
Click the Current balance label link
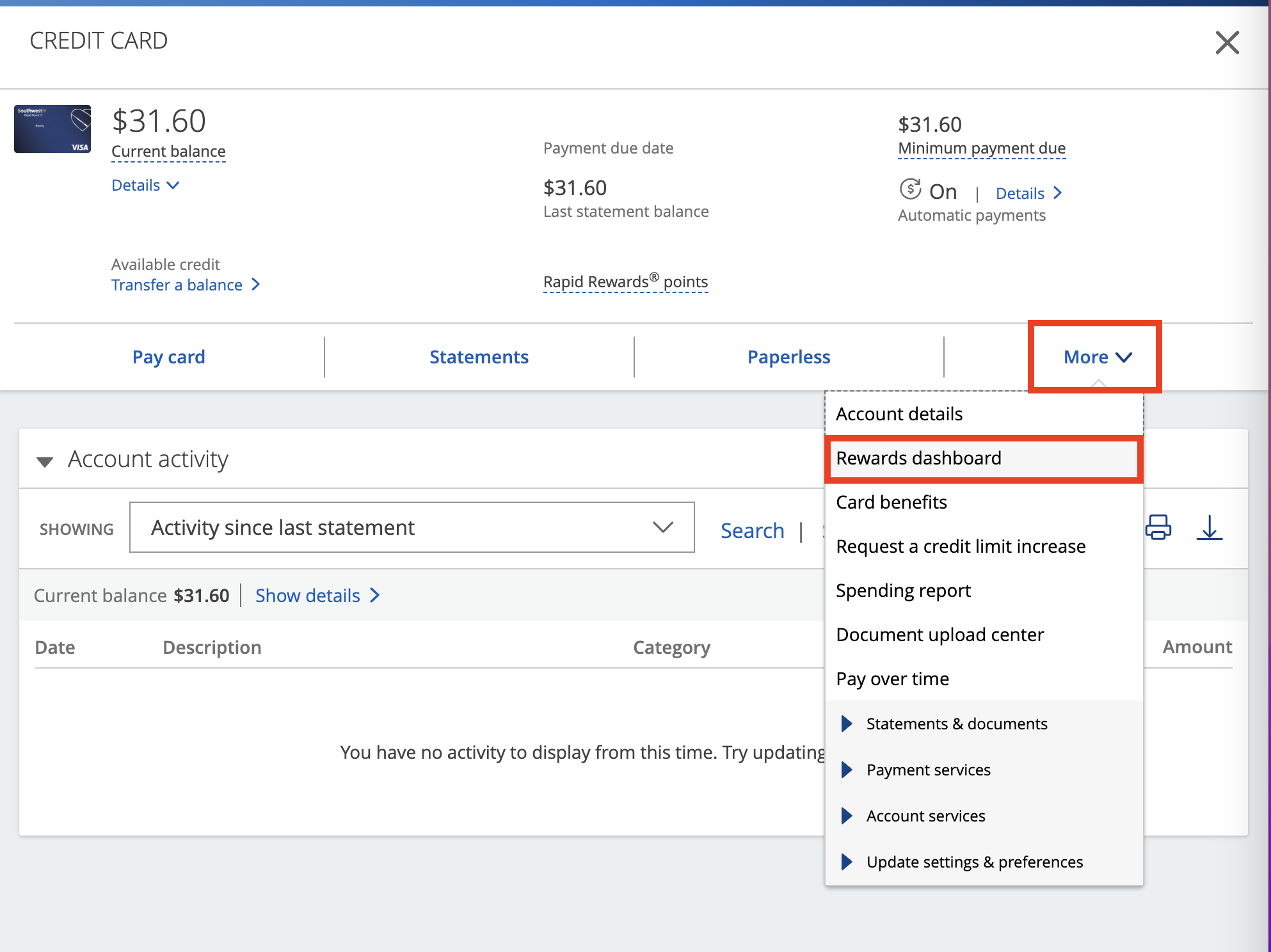[x=168, y=152]
